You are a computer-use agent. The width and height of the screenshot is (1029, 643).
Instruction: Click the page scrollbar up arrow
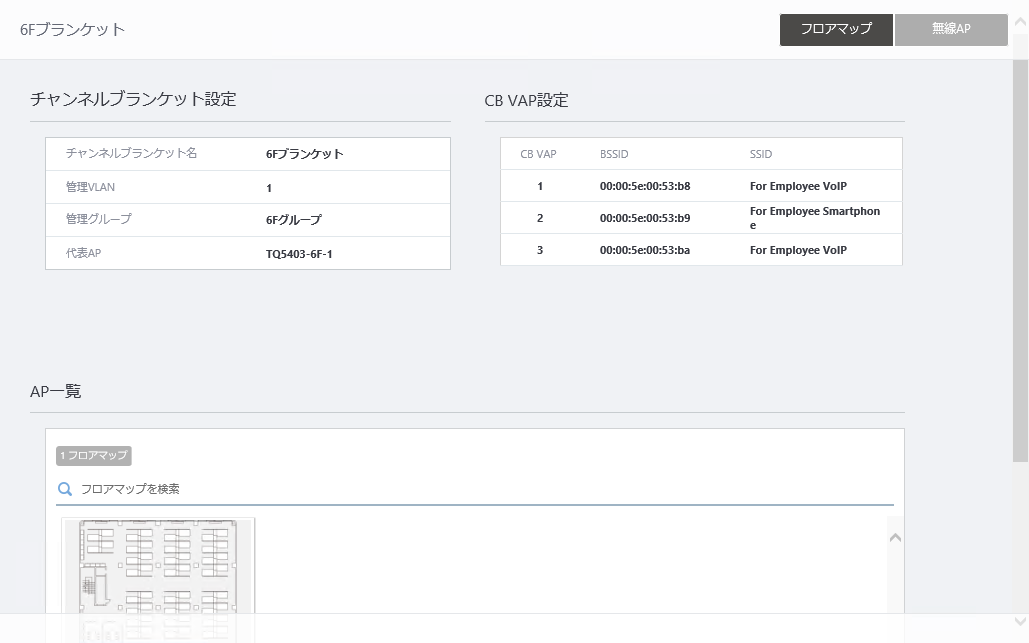click(x=1020, y=22)
